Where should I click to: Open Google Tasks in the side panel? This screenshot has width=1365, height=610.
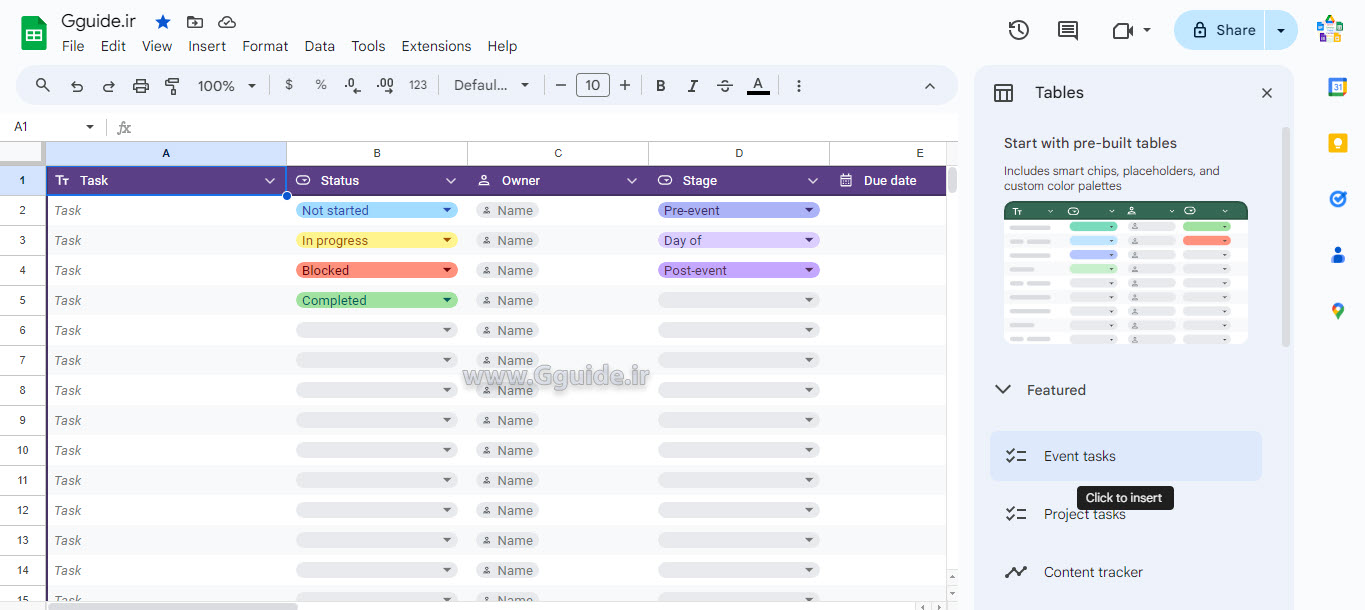1337,199
